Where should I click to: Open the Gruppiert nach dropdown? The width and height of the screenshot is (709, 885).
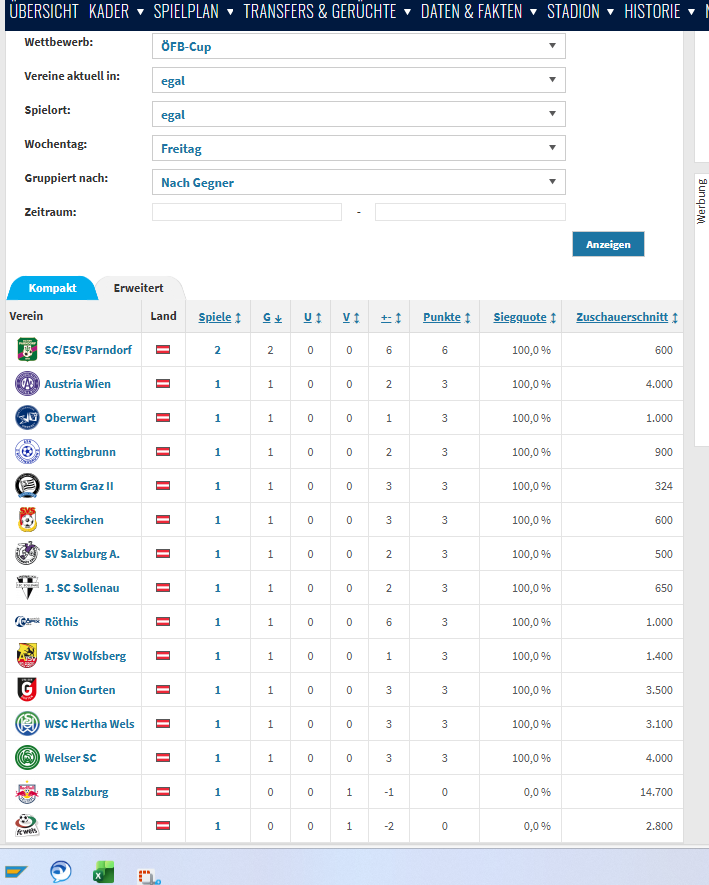(x=358, y=182)
